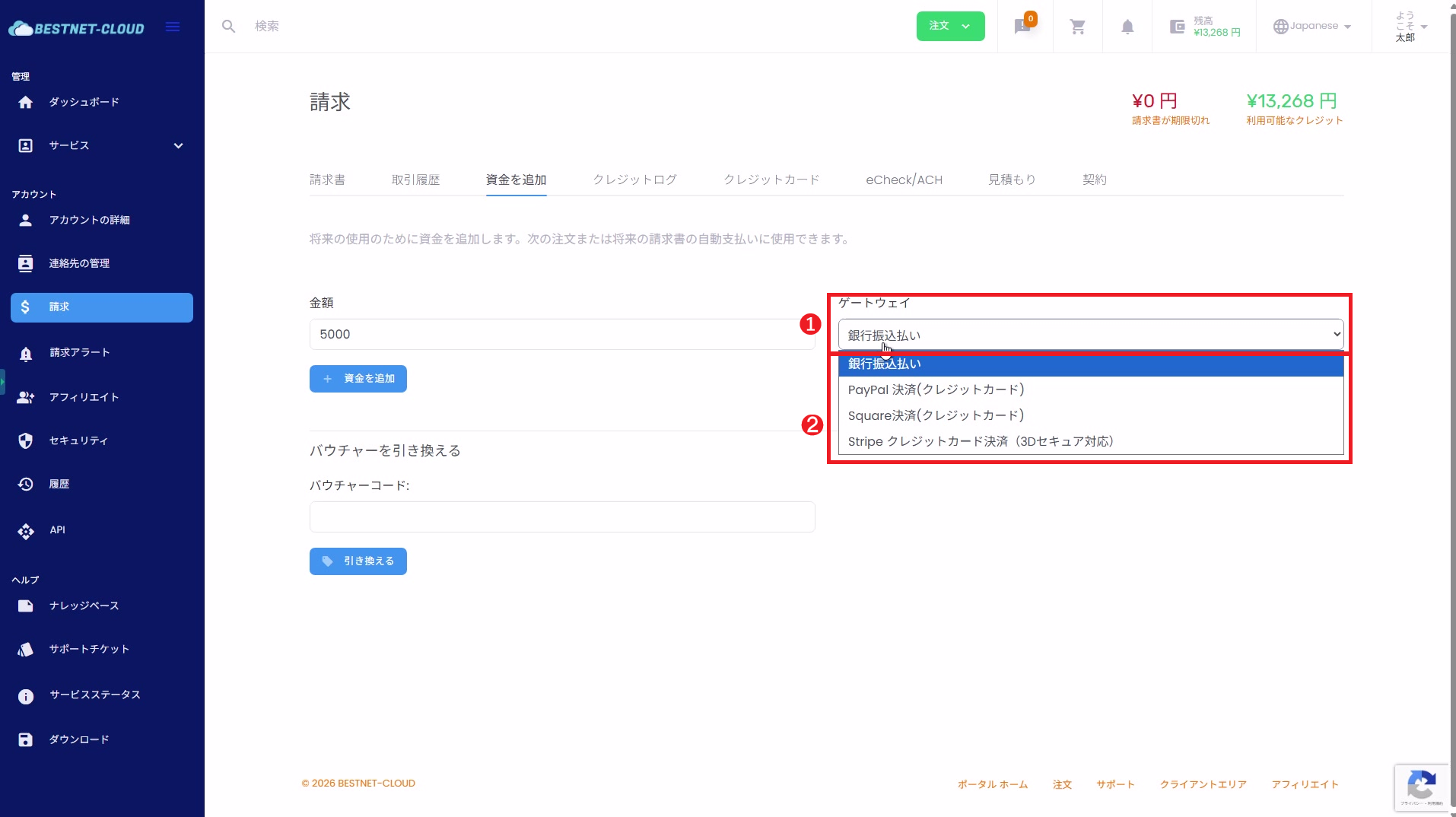Open Dashboard from the home icon
Viewport: 1456px width, 817px height.
click(26, 102)
